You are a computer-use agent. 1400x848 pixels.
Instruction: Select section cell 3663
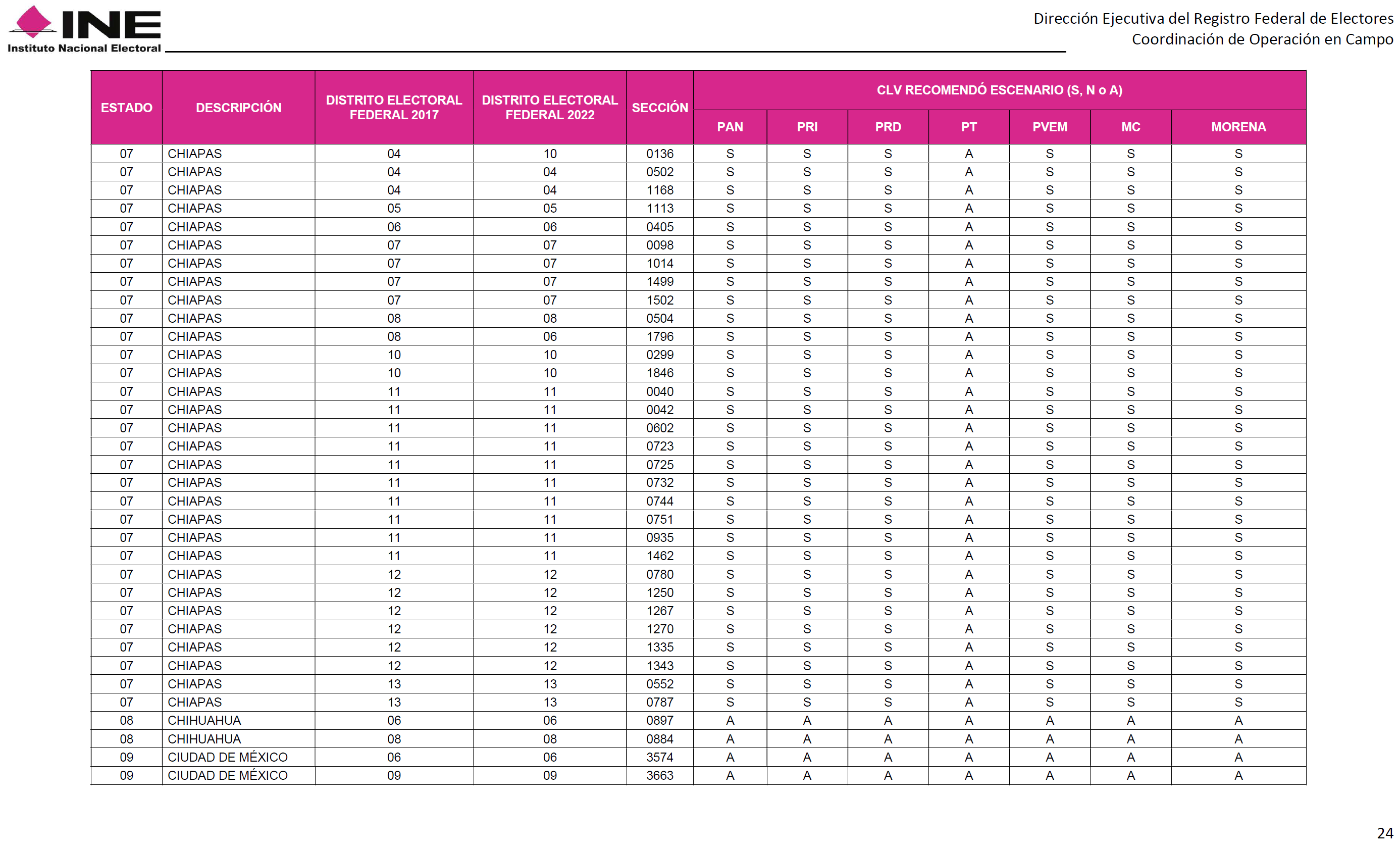660,775
